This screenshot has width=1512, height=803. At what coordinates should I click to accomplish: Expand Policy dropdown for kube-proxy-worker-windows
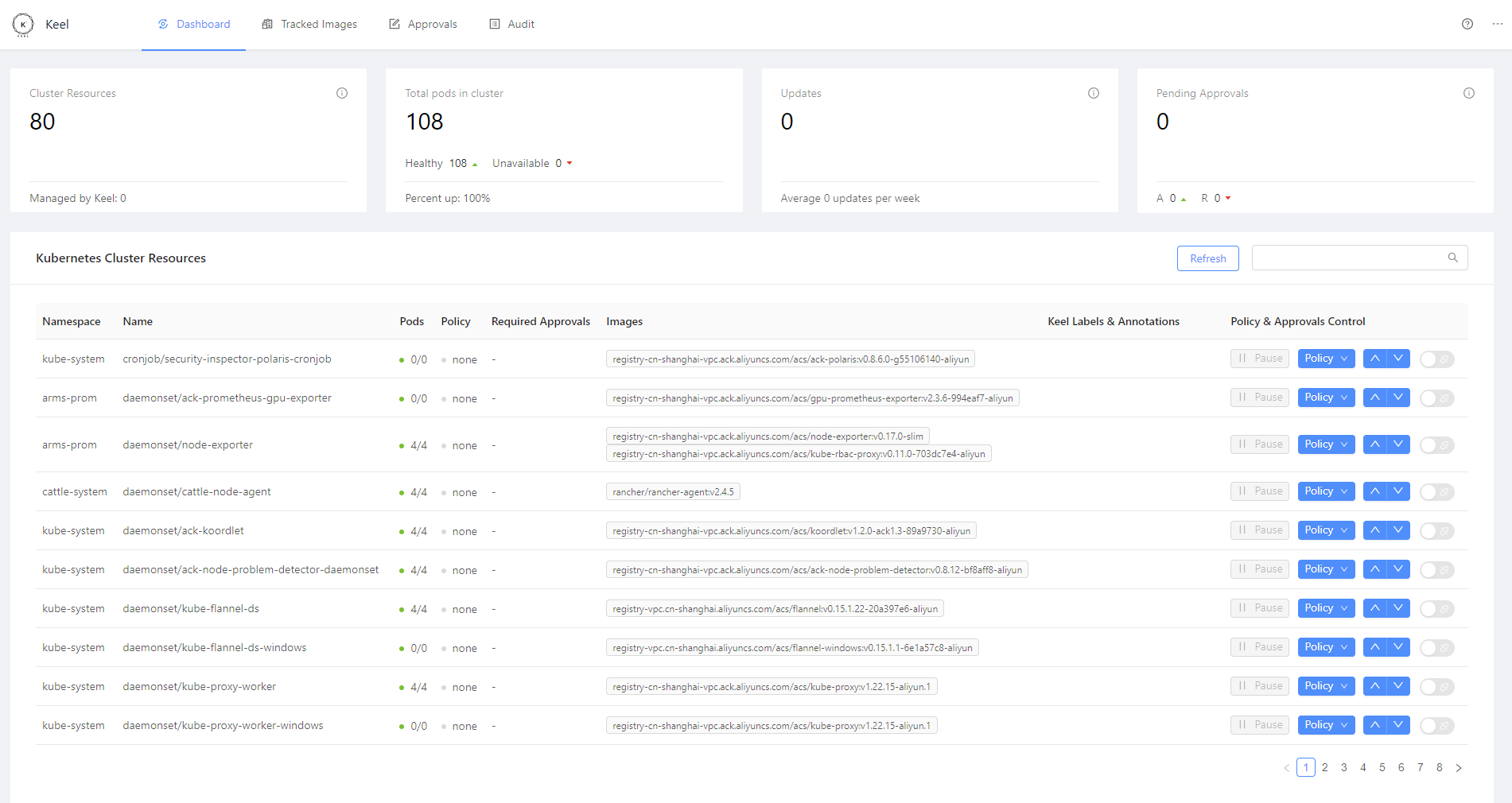[1326, 725]
